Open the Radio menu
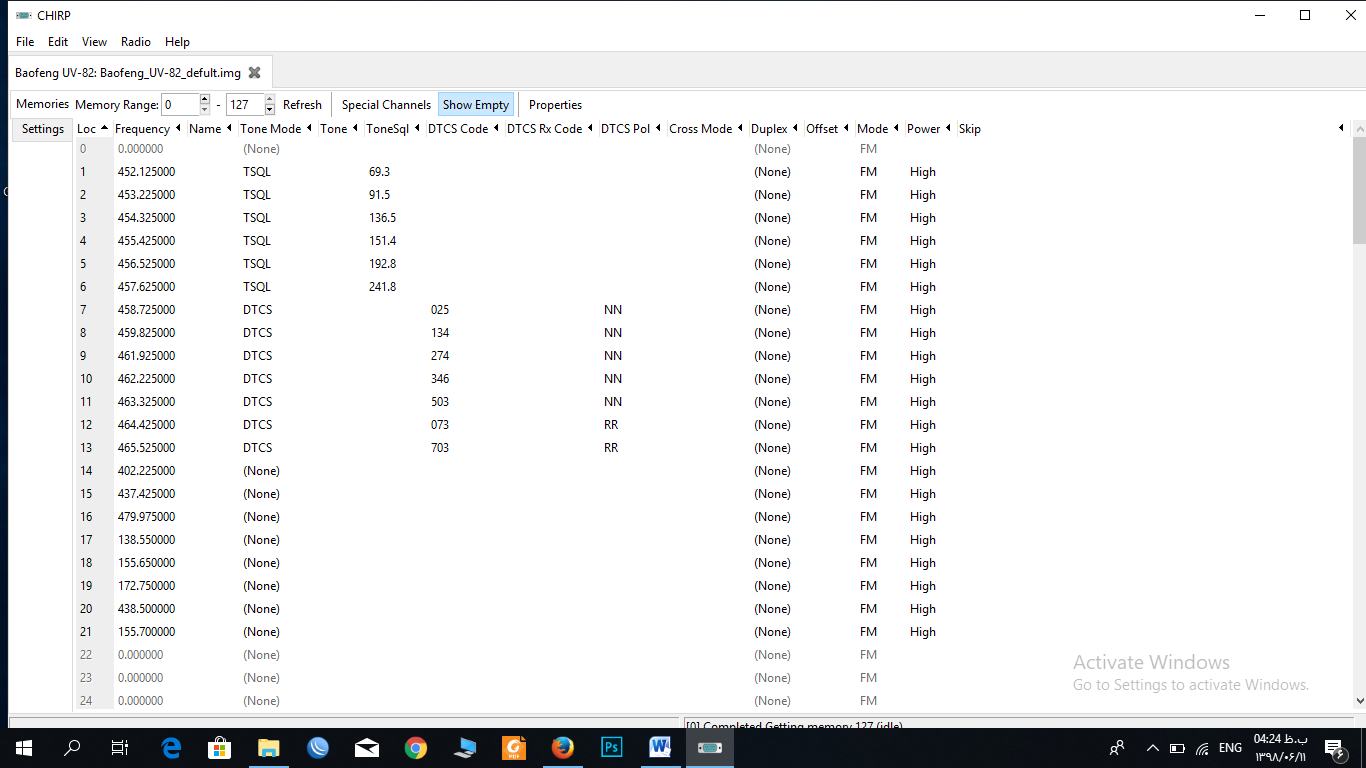Screen dimensions: 1366x768 point(135,42)
